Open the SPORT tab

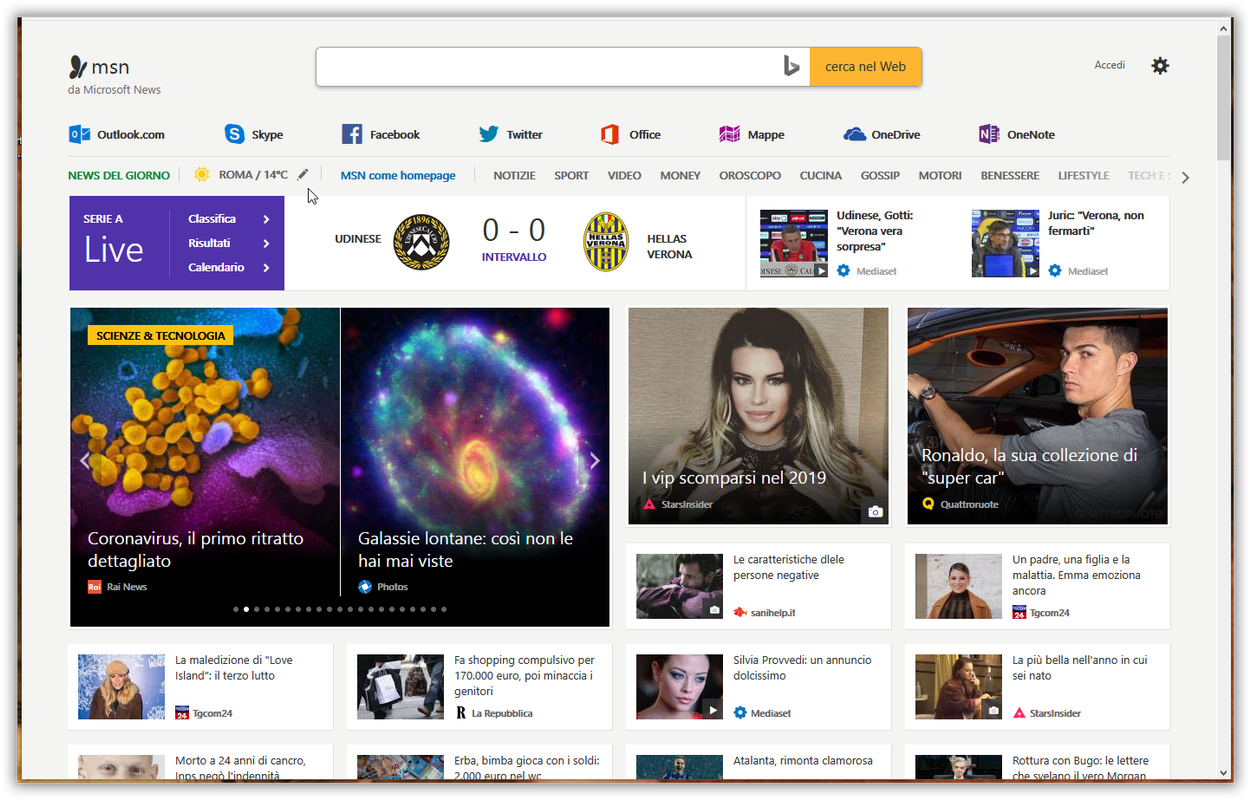coord(571,175)
